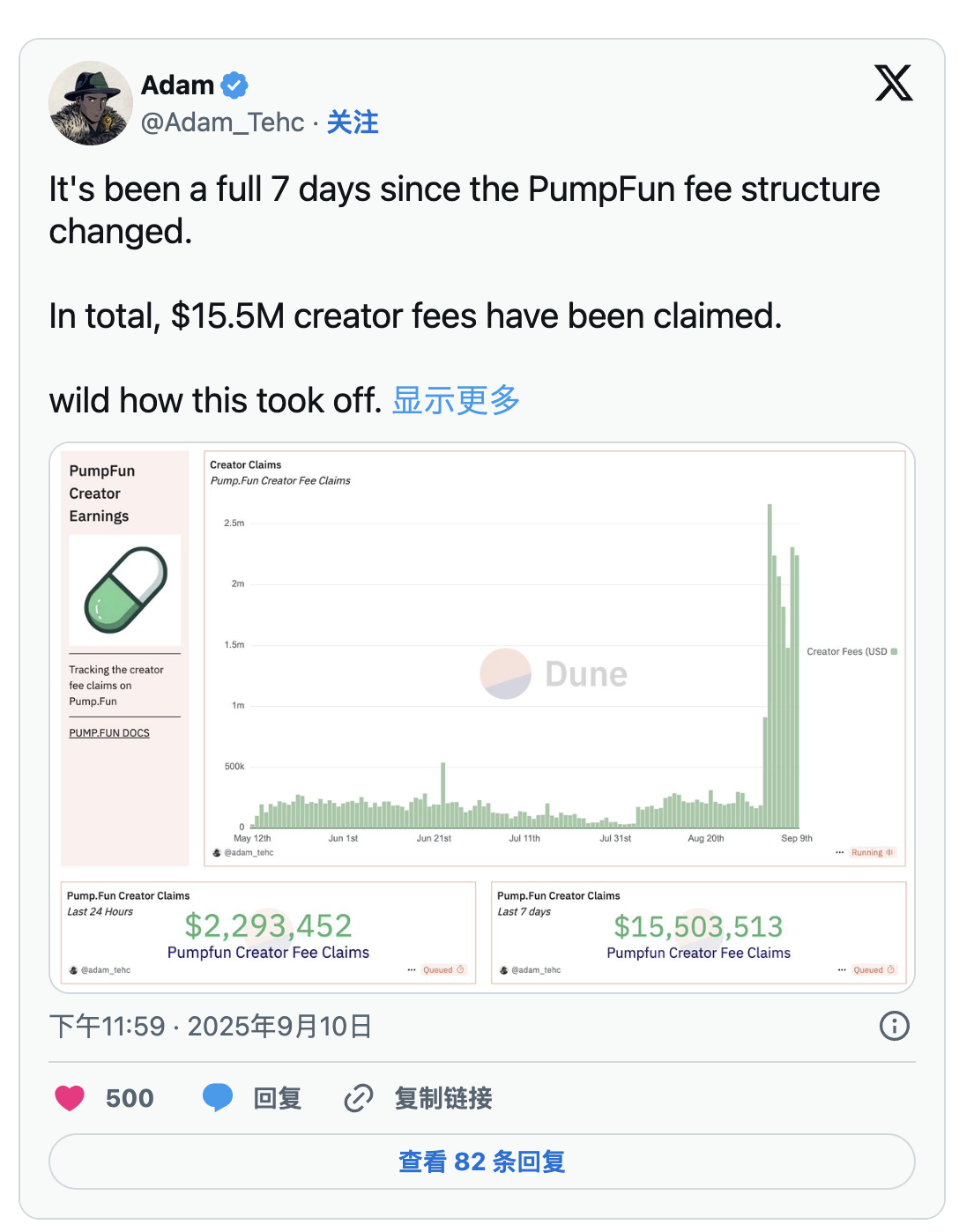Click Queued badge in Last 7 days panel

tap(874, 969)
